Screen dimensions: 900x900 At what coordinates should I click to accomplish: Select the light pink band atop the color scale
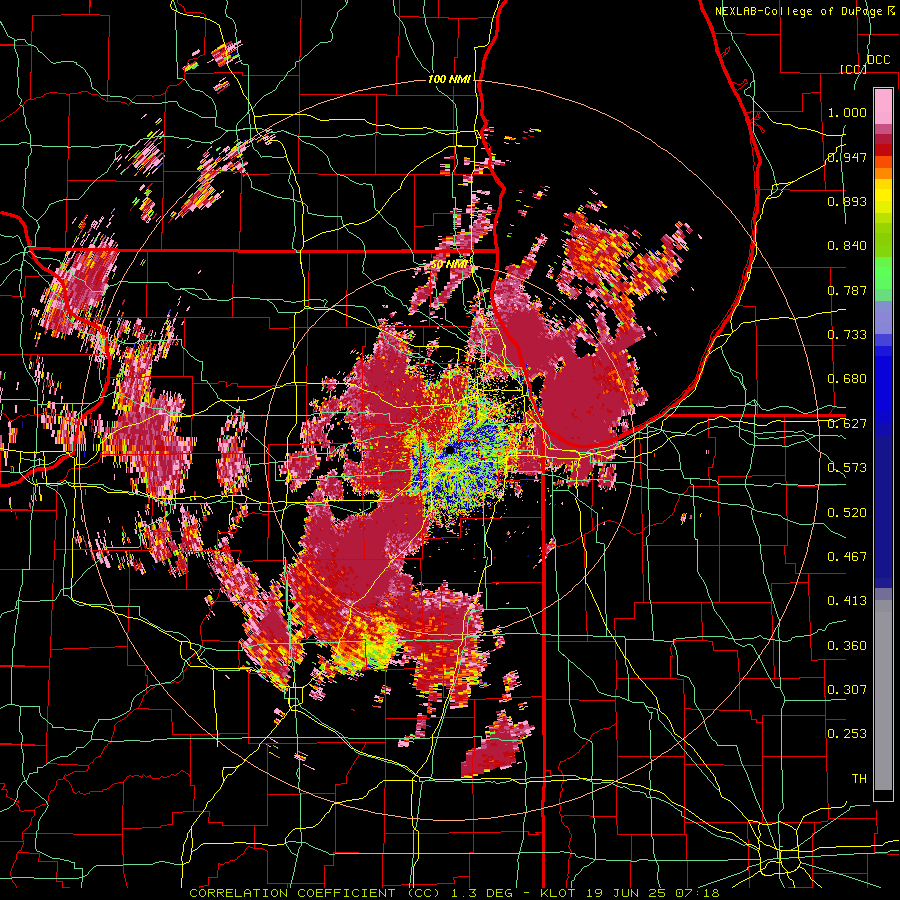click(883, 106)
